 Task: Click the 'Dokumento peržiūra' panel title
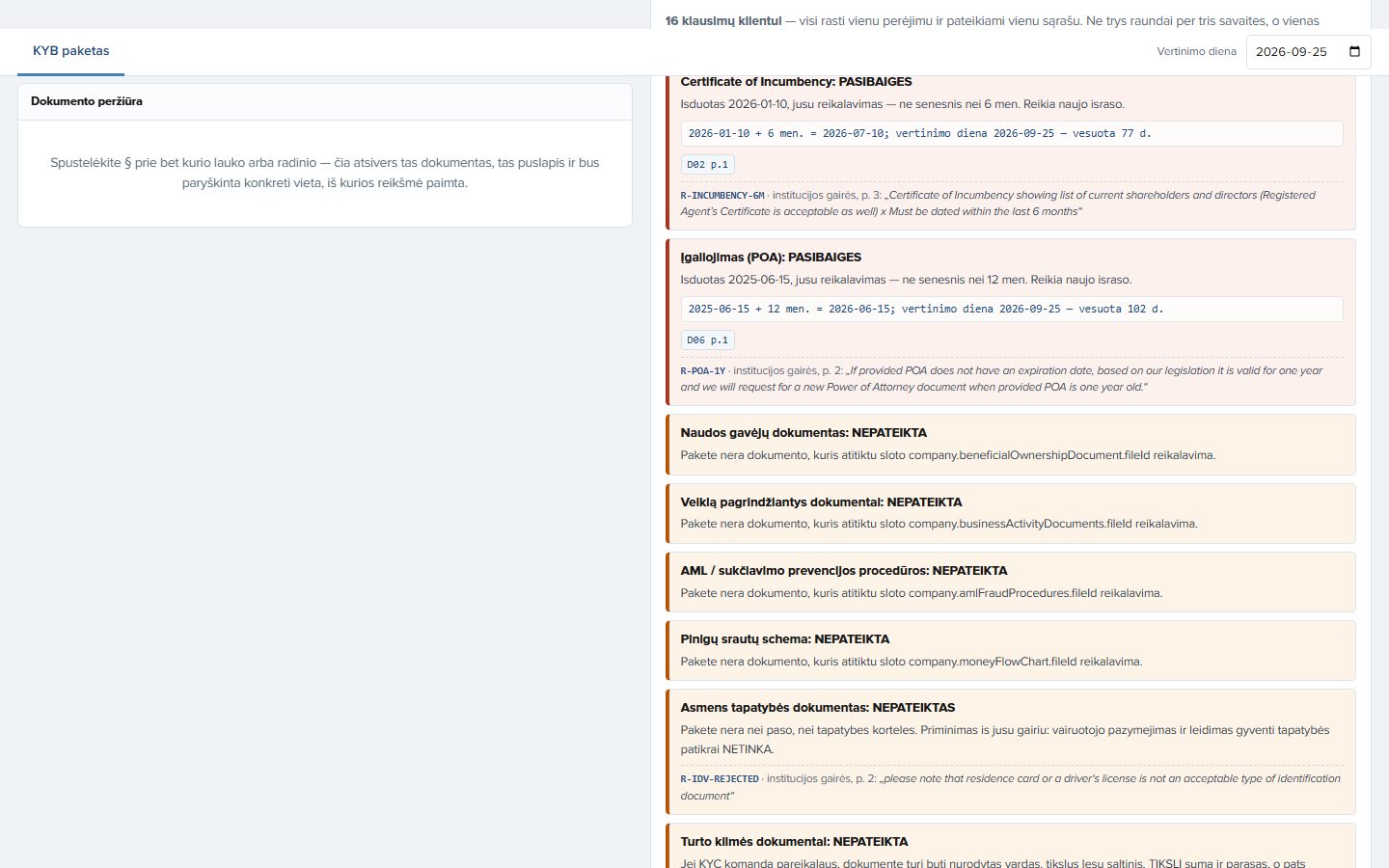coord(87,101)
